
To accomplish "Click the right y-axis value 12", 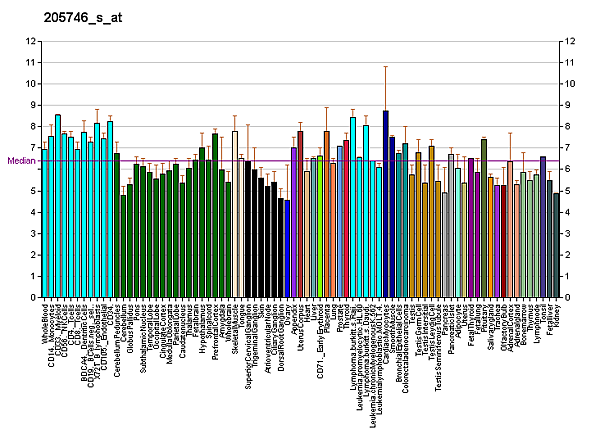I will point(569,42).
